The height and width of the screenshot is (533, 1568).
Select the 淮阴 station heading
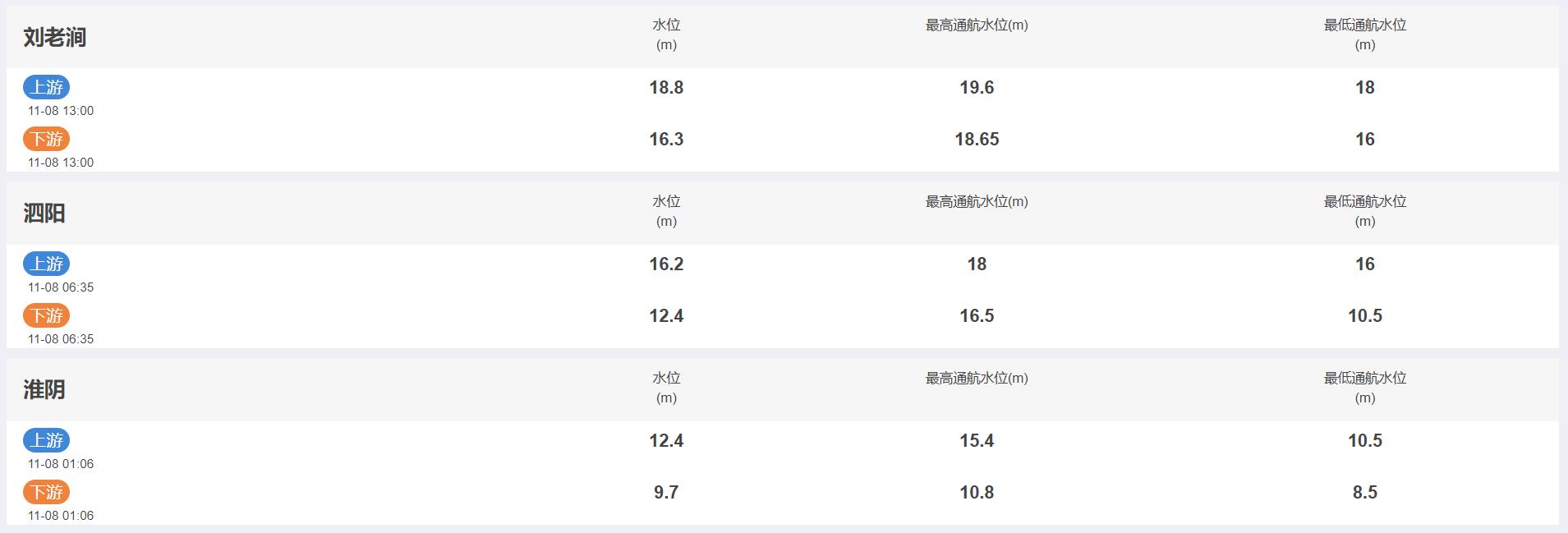[x=44, y=390]
